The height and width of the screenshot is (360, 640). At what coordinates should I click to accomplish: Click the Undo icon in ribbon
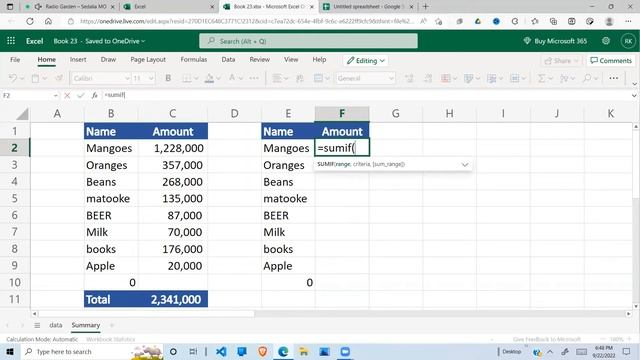[13, 78]
